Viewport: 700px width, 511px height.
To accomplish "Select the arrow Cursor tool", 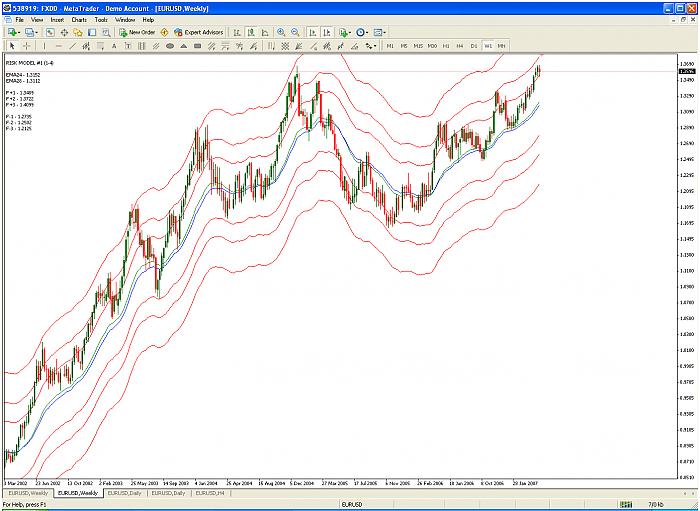I will 12,46.
